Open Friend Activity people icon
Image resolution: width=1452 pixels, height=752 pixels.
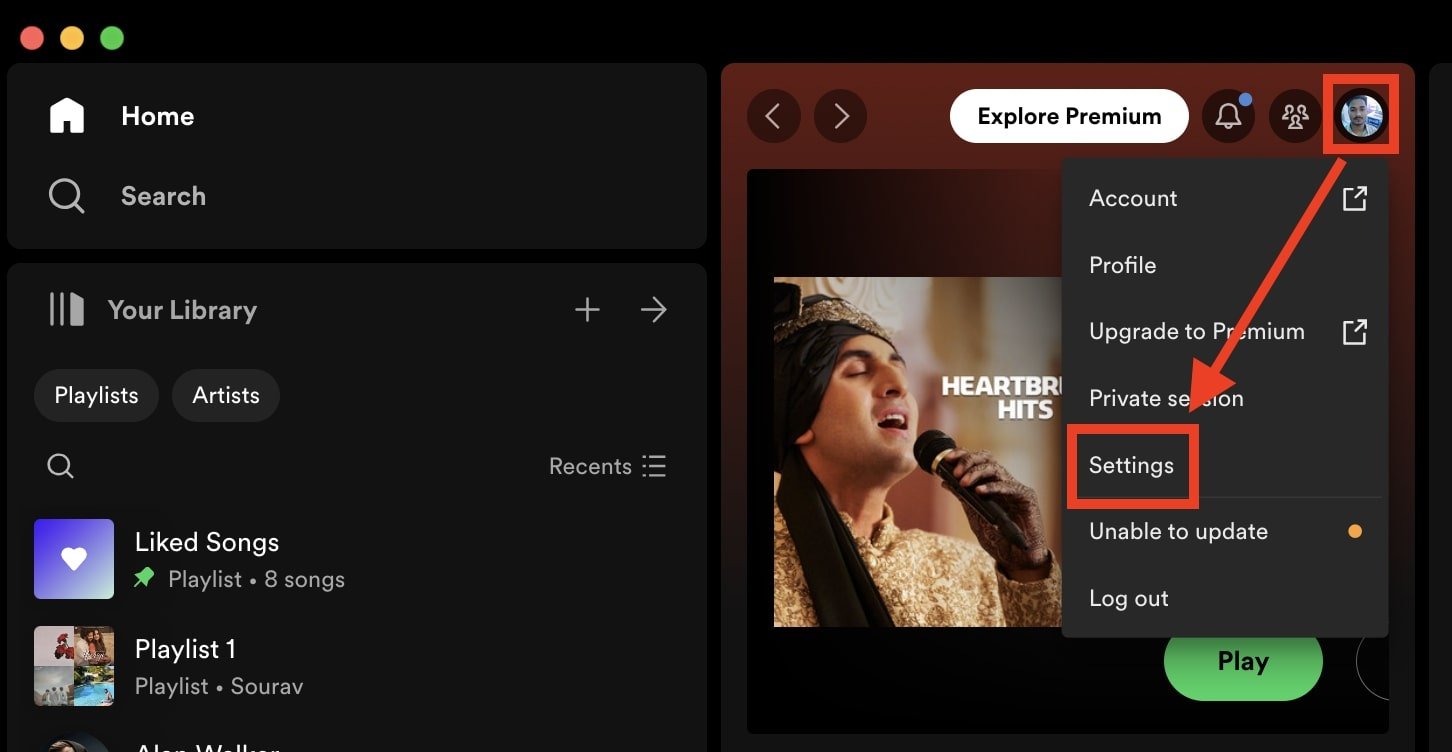(x=1295, y=116)
